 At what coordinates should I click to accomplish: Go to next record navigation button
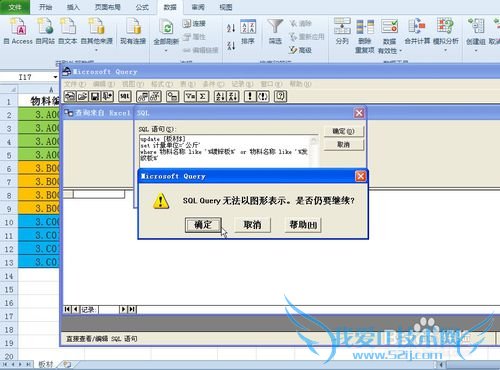coord(123,309)
